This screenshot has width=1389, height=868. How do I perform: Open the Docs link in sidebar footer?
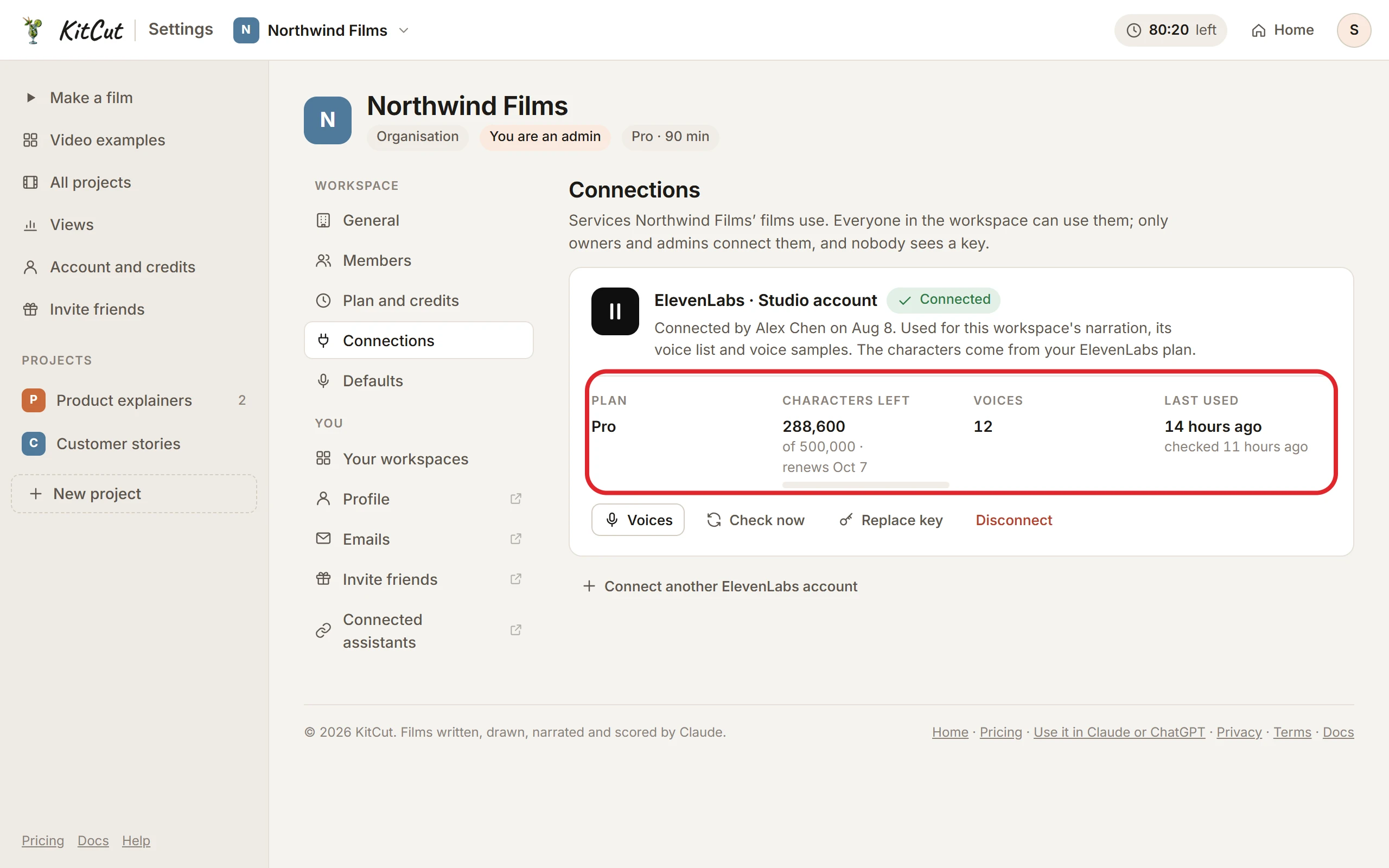click(x=93, y=840)
